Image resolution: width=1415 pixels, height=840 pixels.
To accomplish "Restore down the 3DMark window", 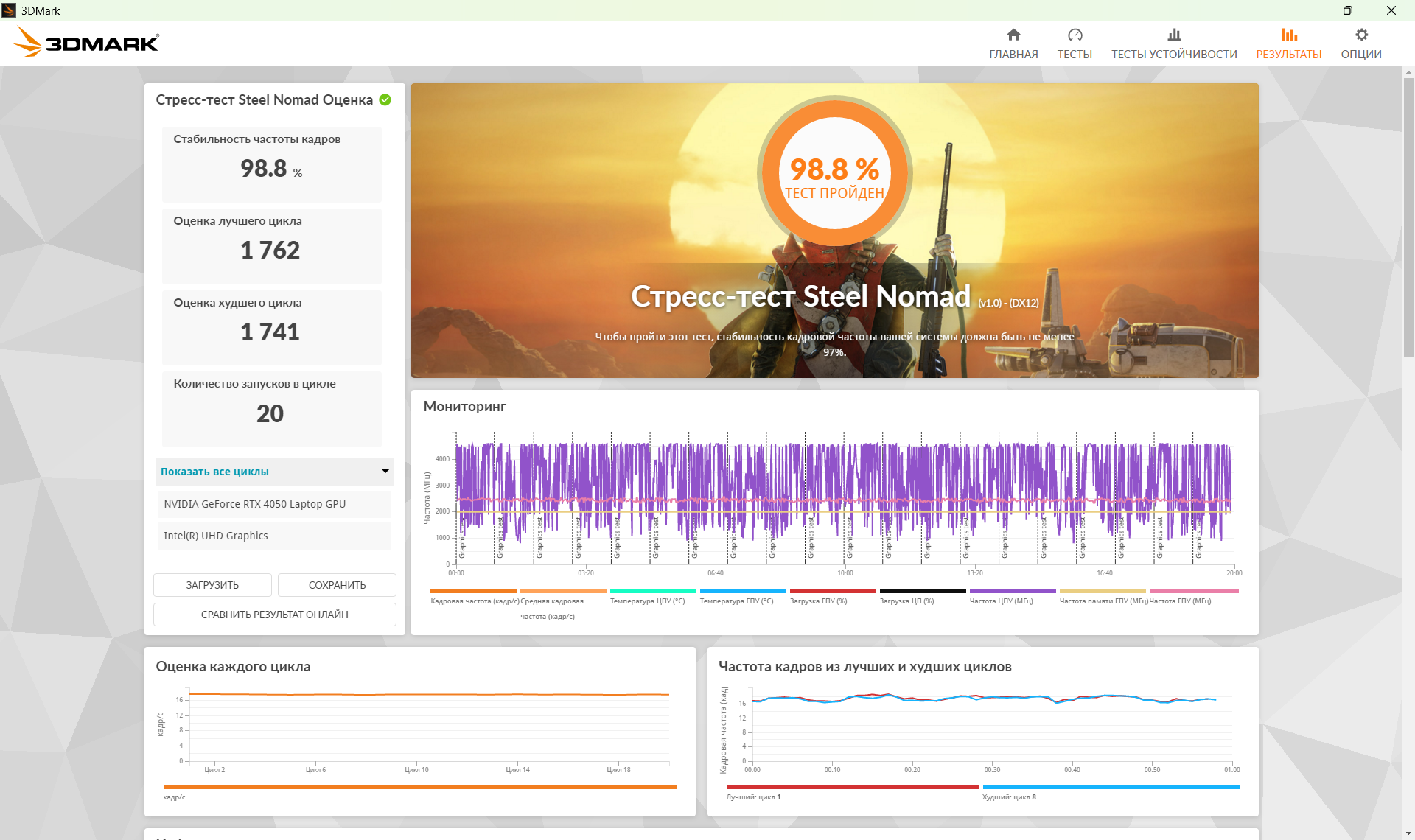I will [1348, 10].
